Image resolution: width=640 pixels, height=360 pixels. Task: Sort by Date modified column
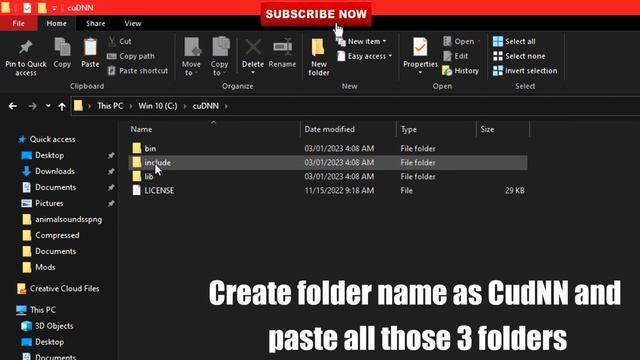click(x=329, y=129)
